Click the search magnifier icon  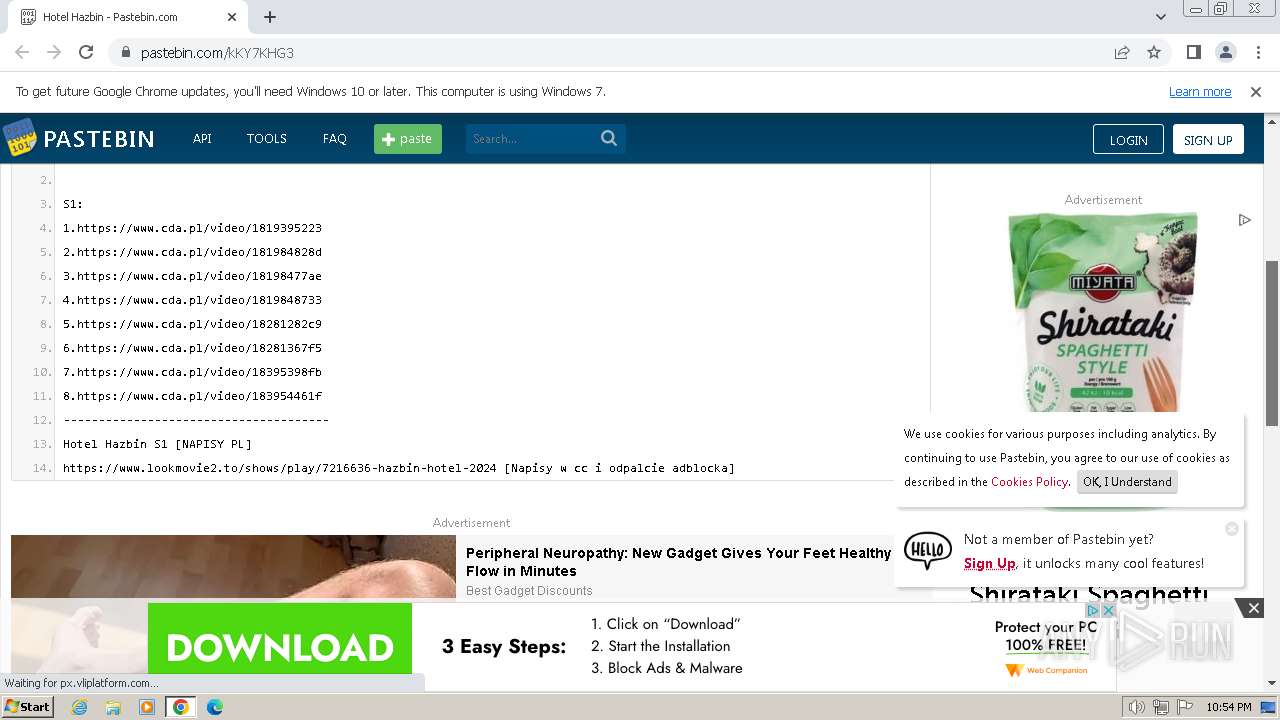pos(609,138)
